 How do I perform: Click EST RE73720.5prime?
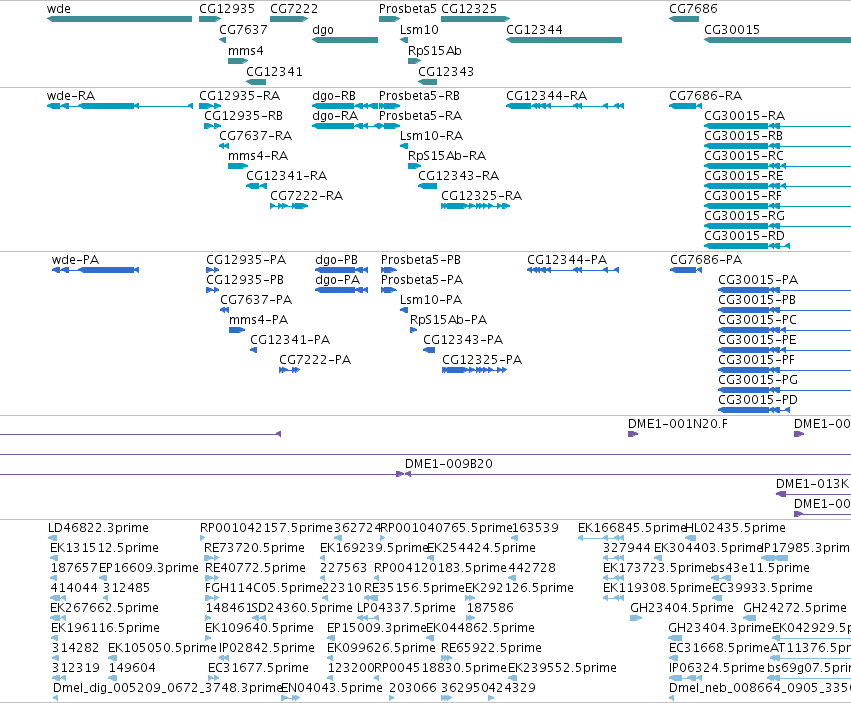[254, 548]
